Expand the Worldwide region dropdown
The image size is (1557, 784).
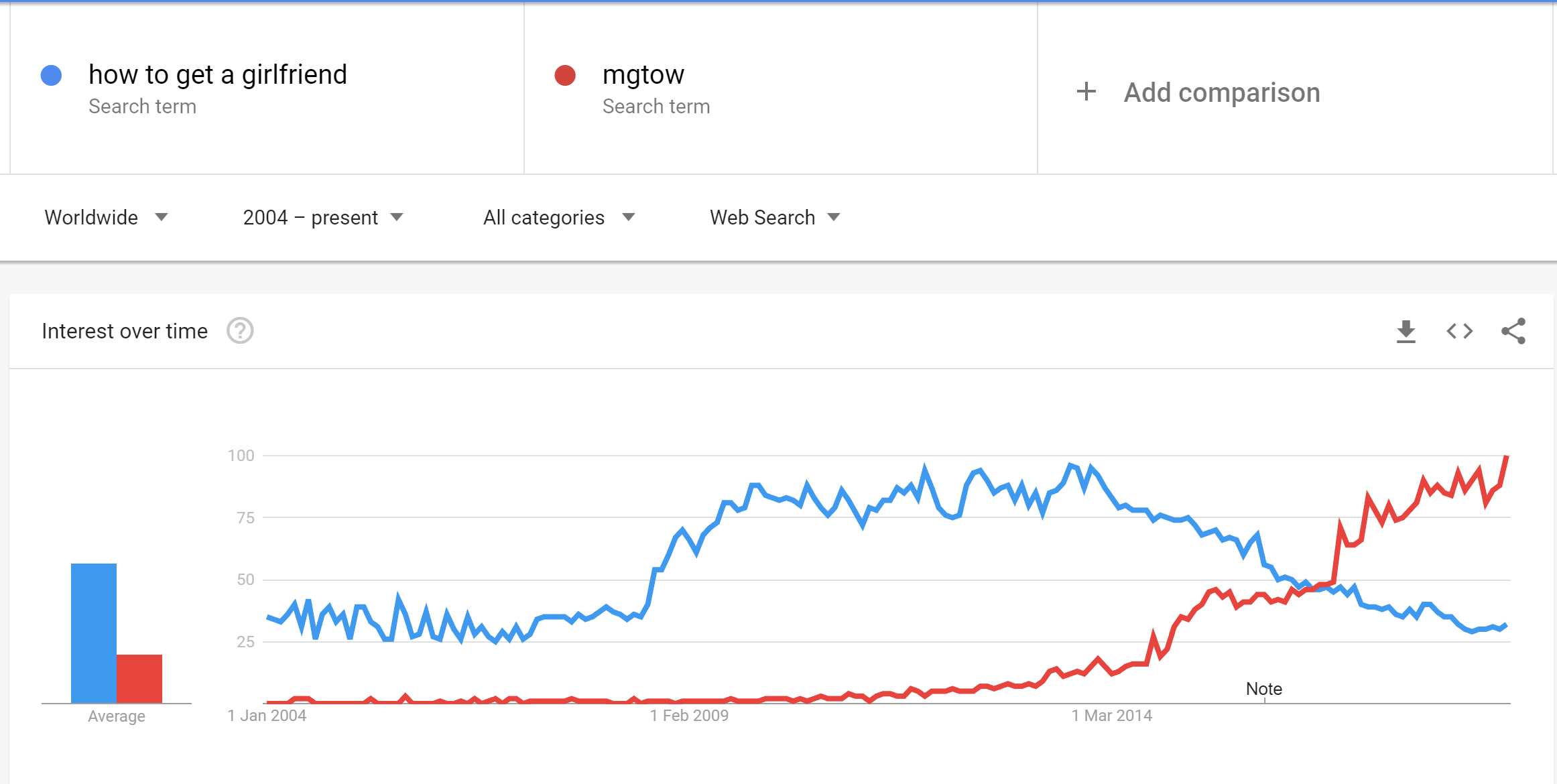point(106,217)
